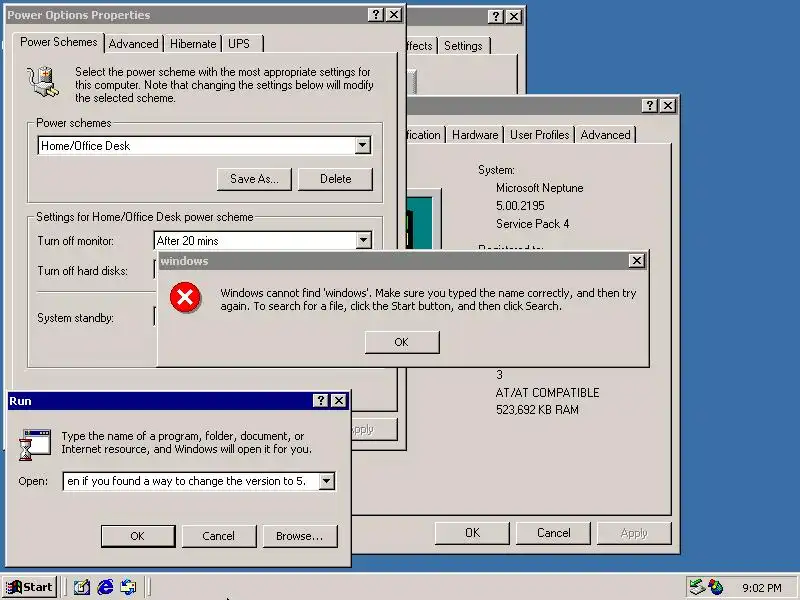Close the windows error dialog
This screenshot has width=800, height=600.
[x=636, y=261]
